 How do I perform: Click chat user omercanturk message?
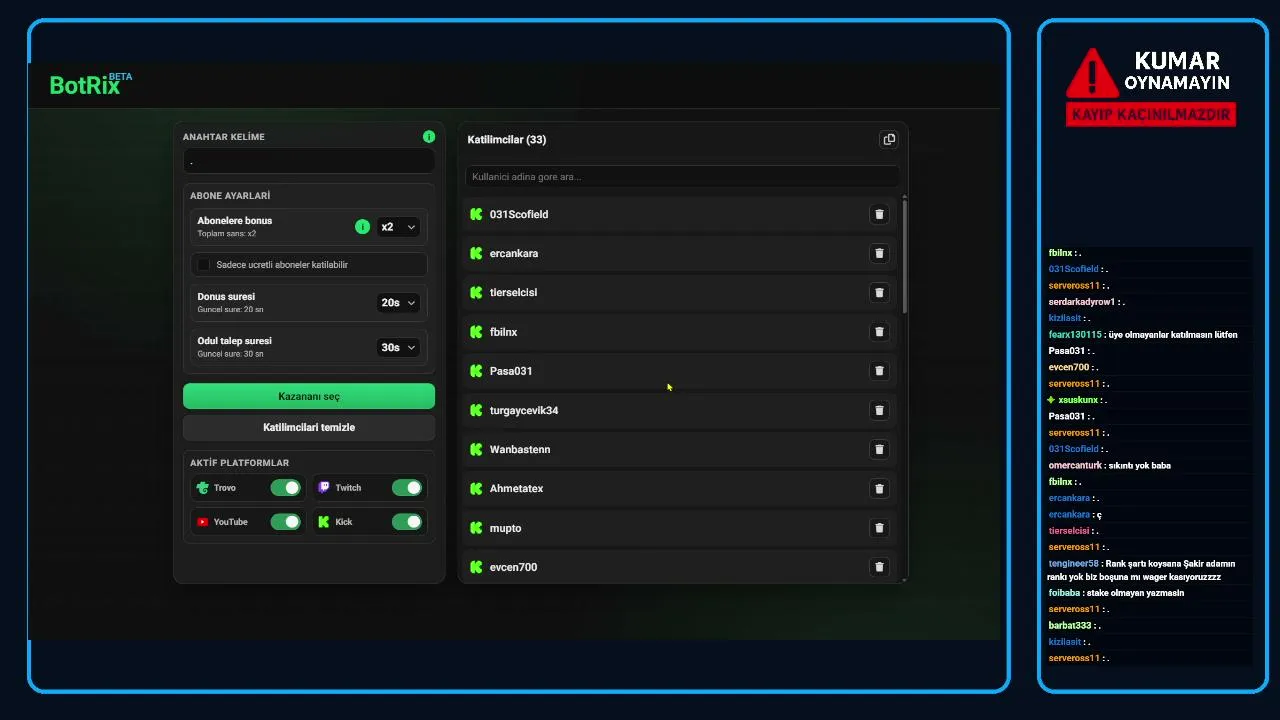(1110, 465)
